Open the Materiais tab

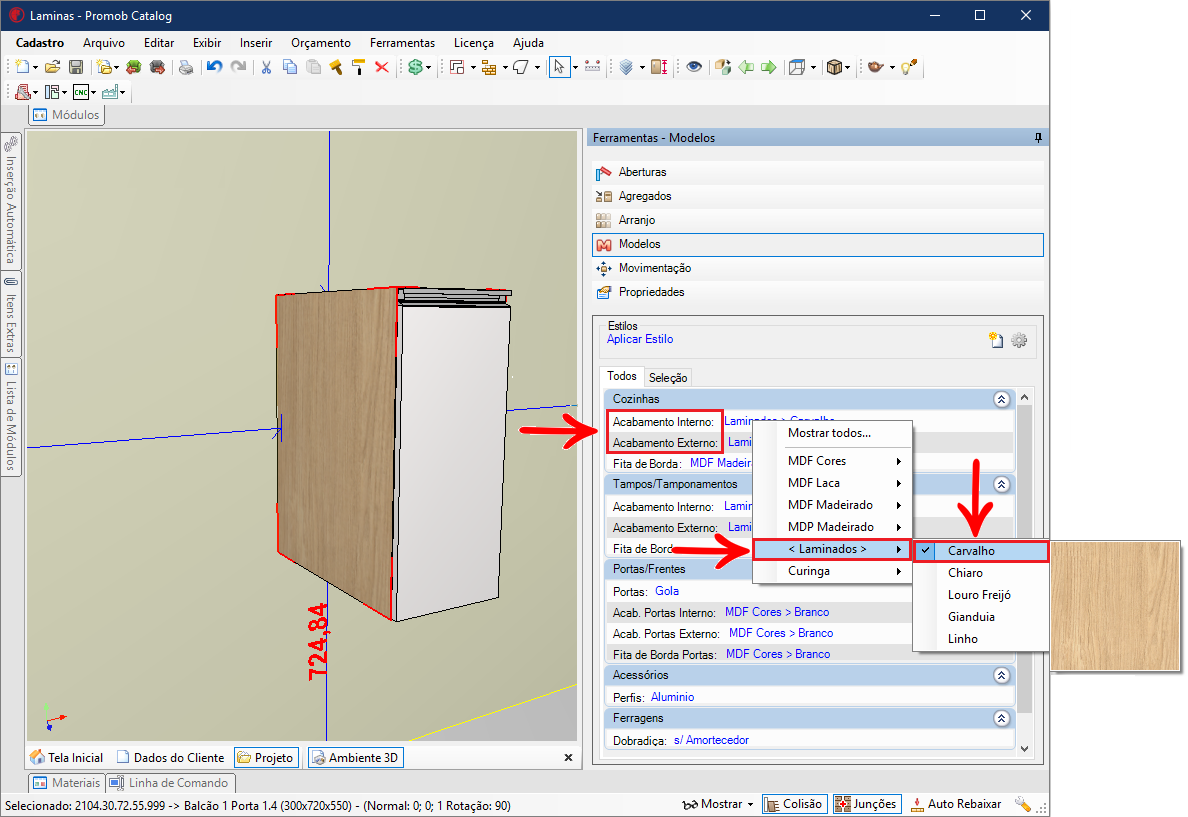[x=67, y=783]
